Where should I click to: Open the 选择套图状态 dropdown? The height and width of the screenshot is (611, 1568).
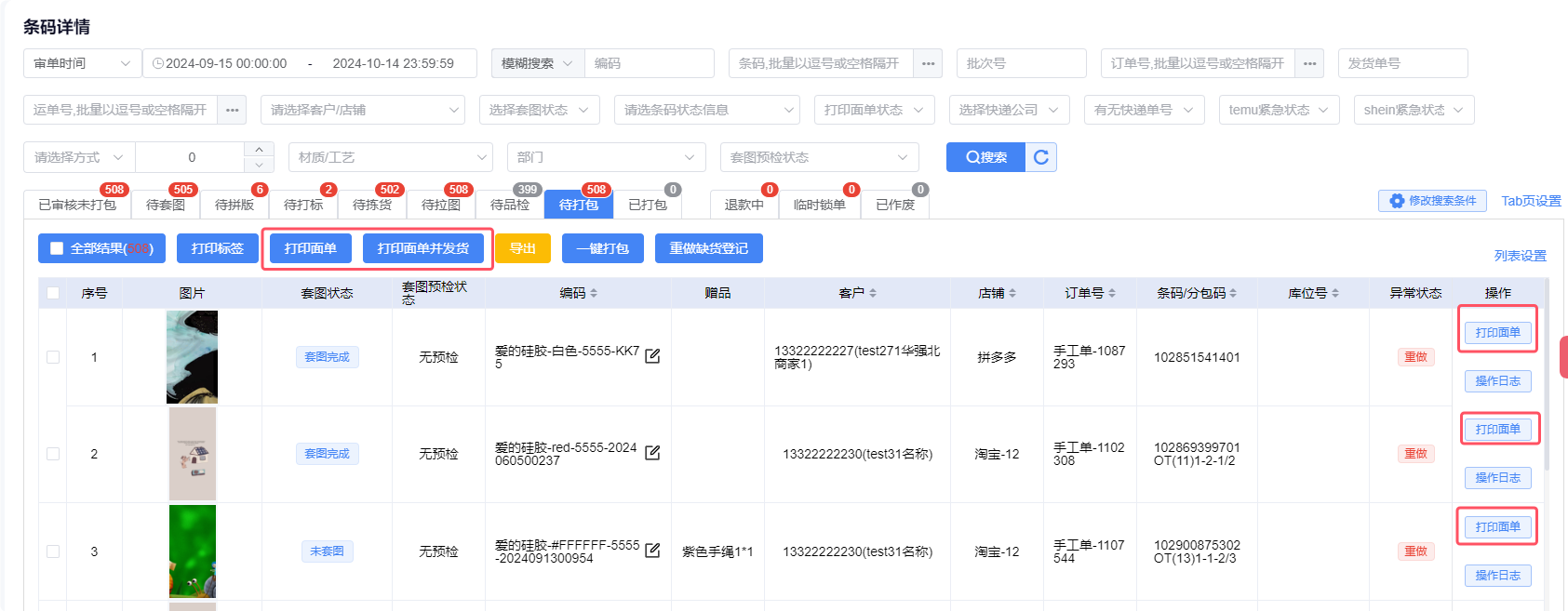539,110
